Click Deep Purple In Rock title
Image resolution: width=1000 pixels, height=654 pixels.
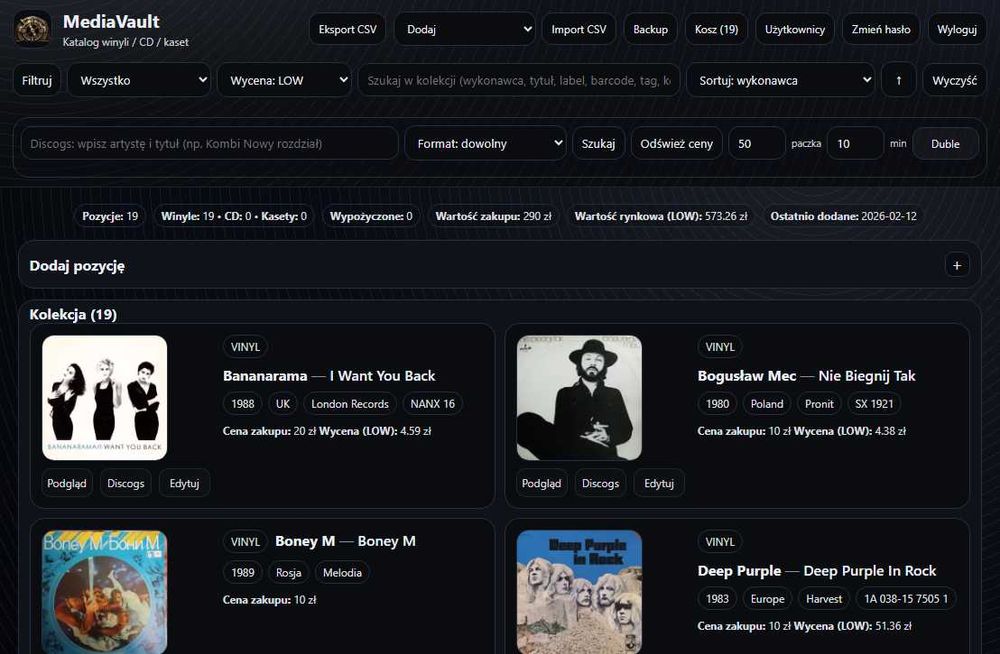point(817,570)
